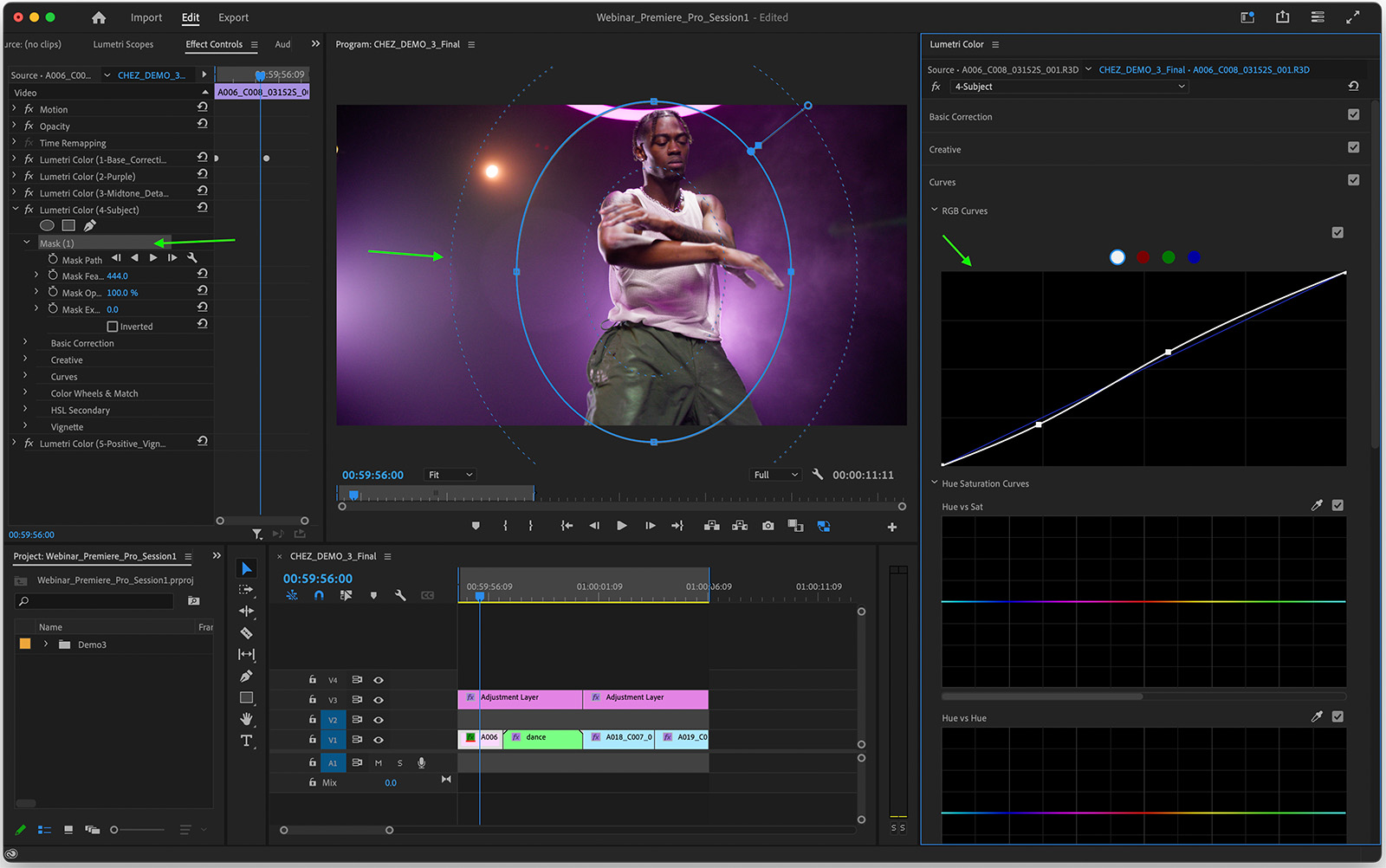Hide the V3 video track with its eye icon

point(379,699)
